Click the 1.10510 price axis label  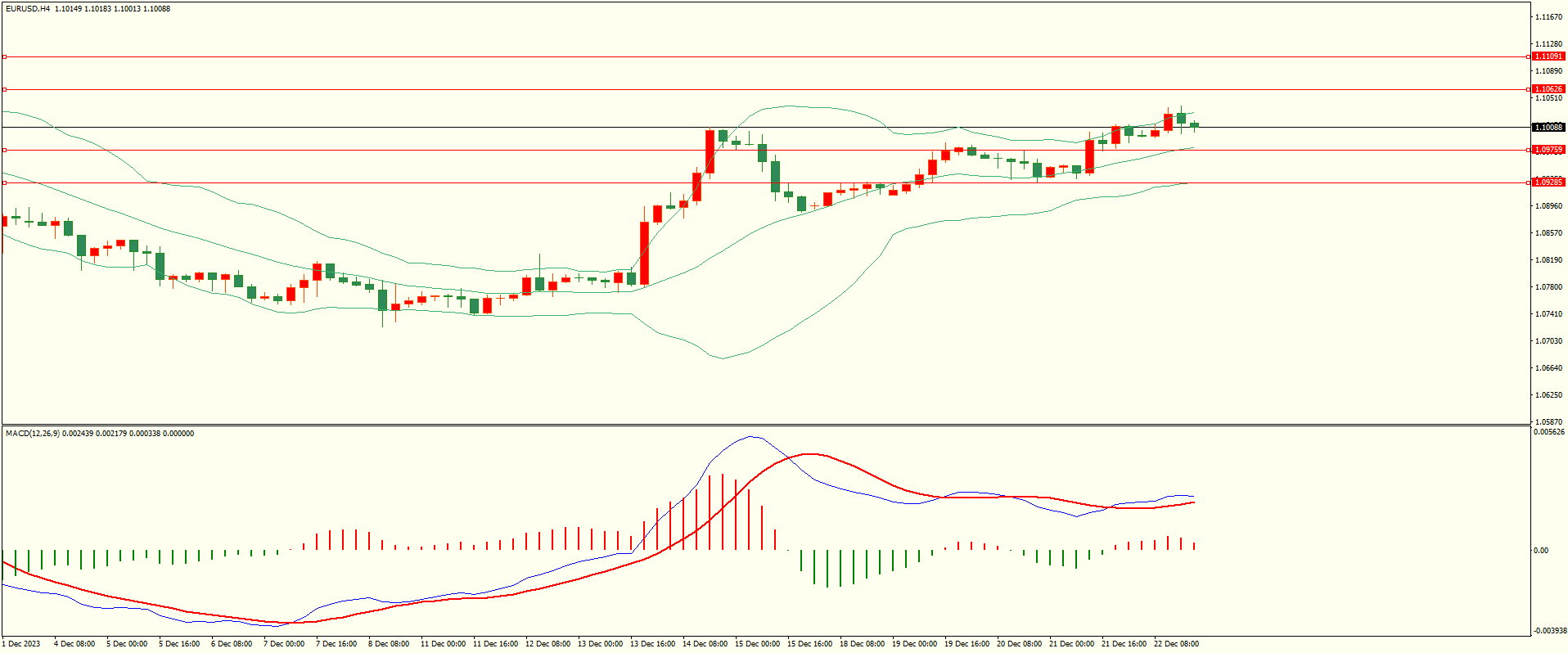coord(1549,98)
